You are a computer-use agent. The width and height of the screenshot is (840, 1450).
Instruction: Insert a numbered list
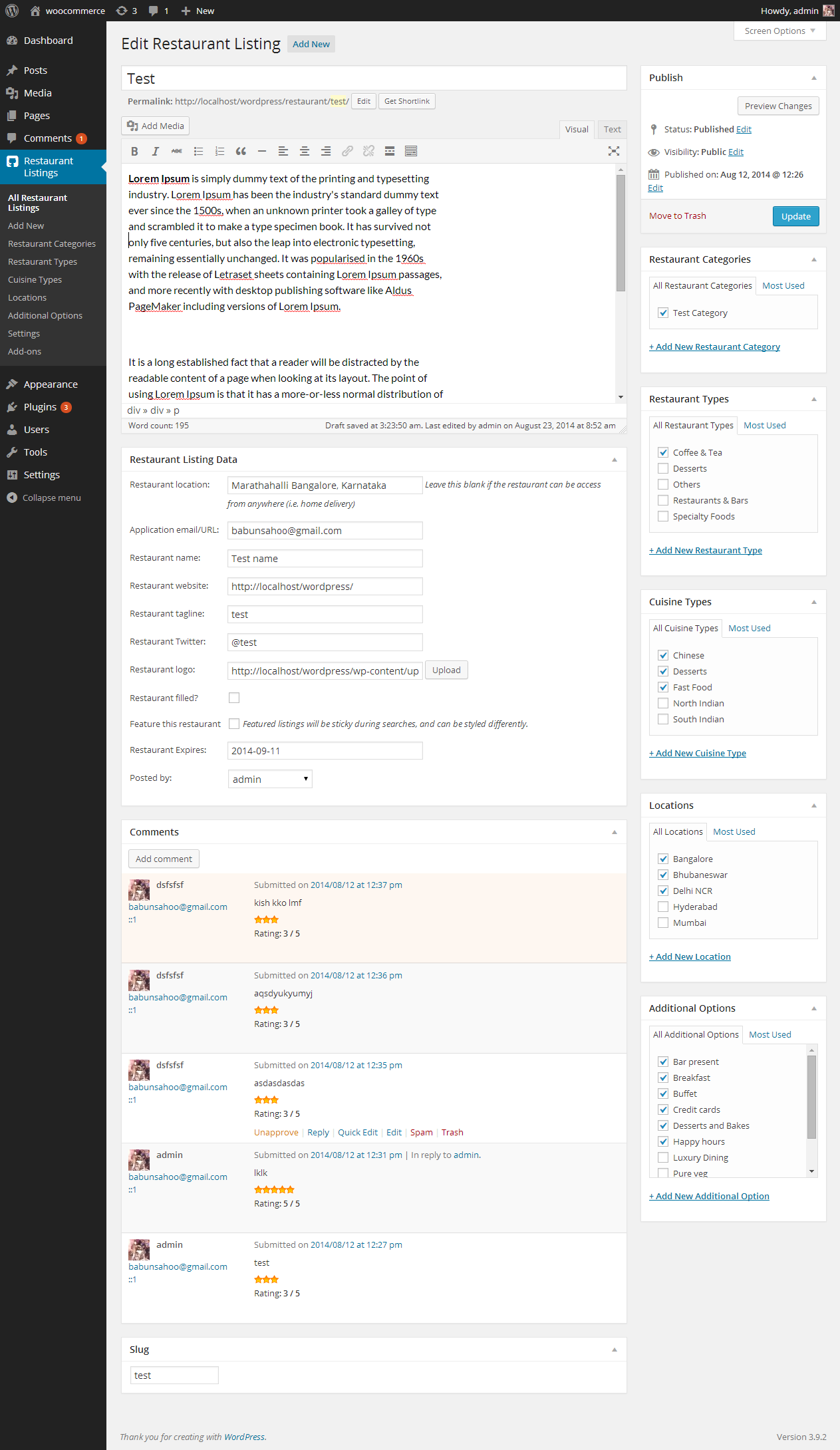click(x=219, y=151)
